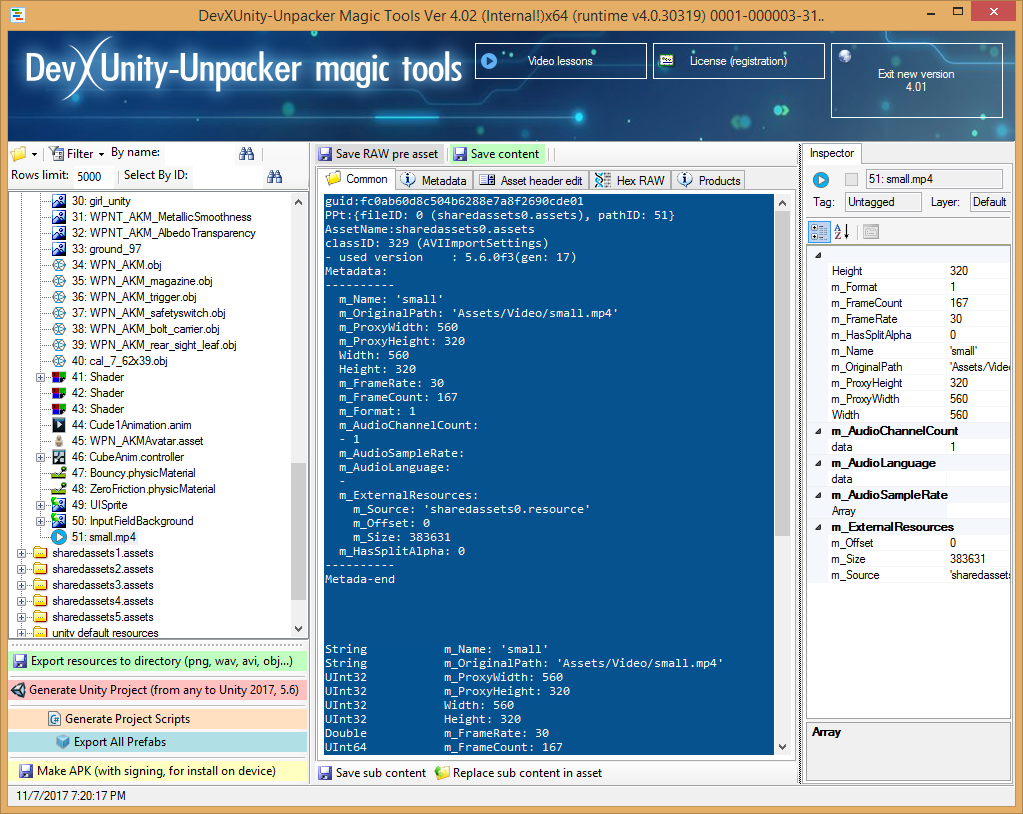The width and height of the screenshot is (1023, 814).
Task: Click Generate Unity Project button
Action: [158, 690]
